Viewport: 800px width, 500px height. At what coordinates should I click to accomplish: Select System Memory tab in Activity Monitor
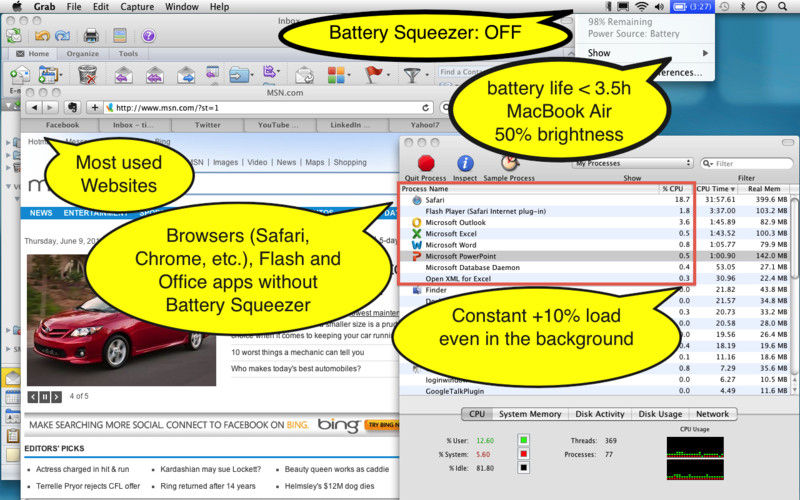[530, 414]
